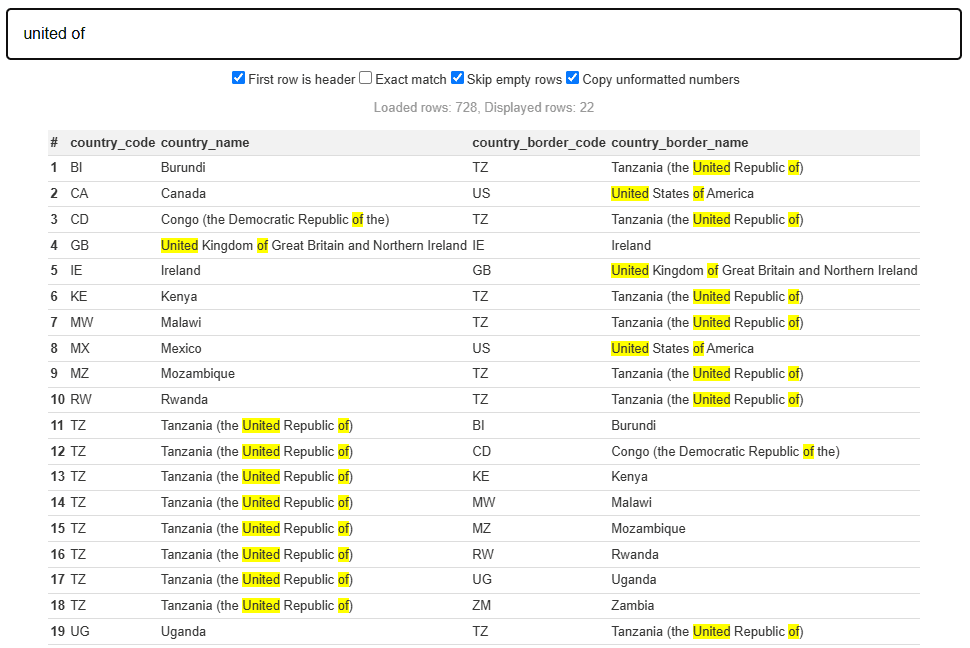
Task: Select the 'Malawi' cell in row 7
Action: [x=181, y=322]
